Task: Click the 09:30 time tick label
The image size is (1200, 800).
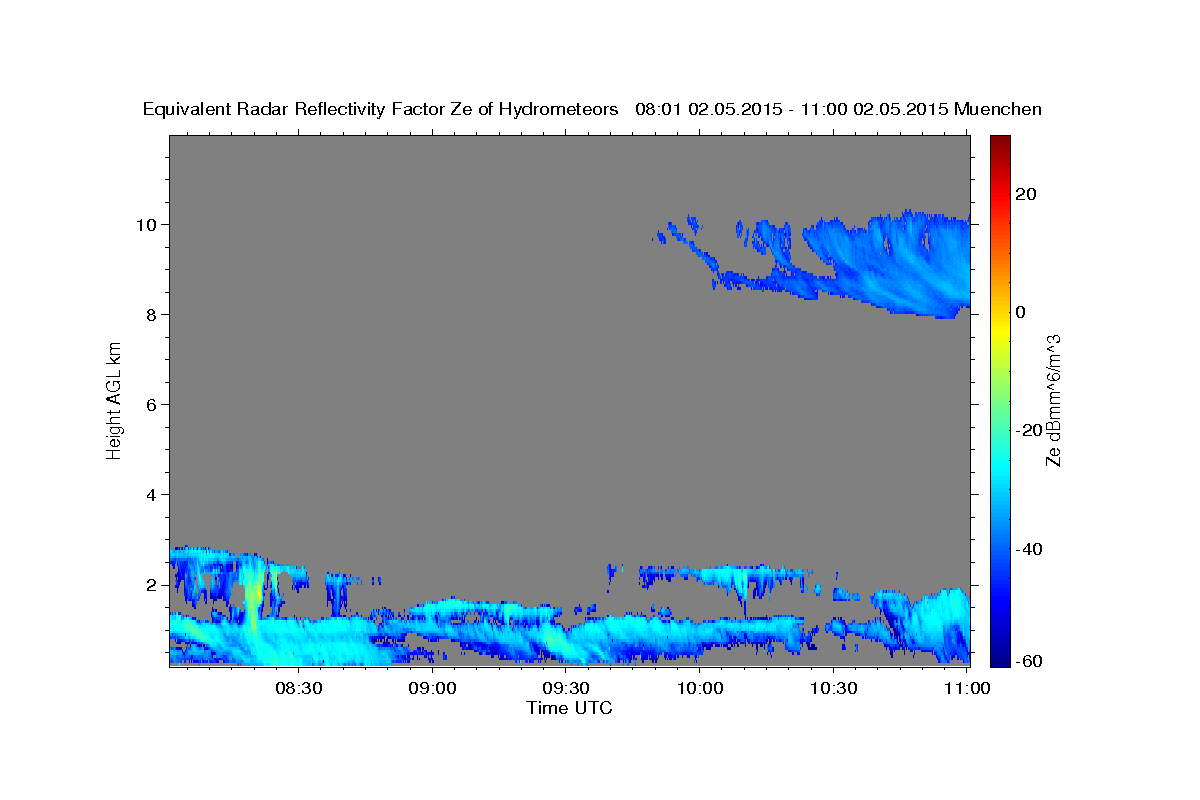Action: click(x=566, y=688)
